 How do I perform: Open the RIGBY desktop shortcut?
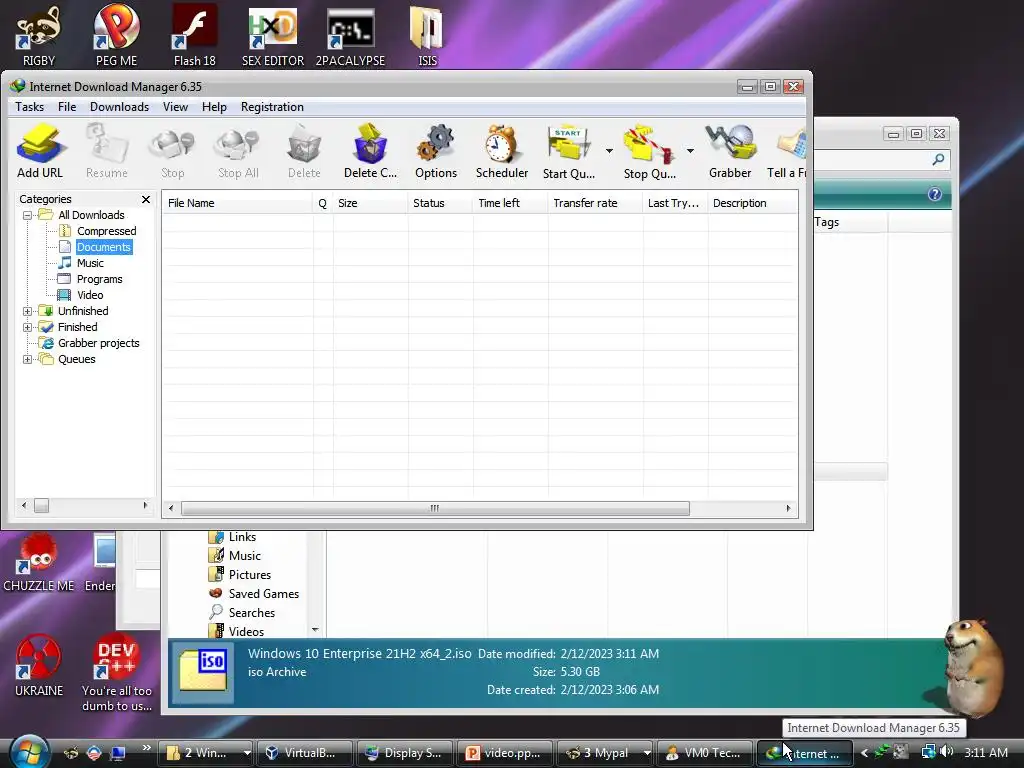click(39, 36)
